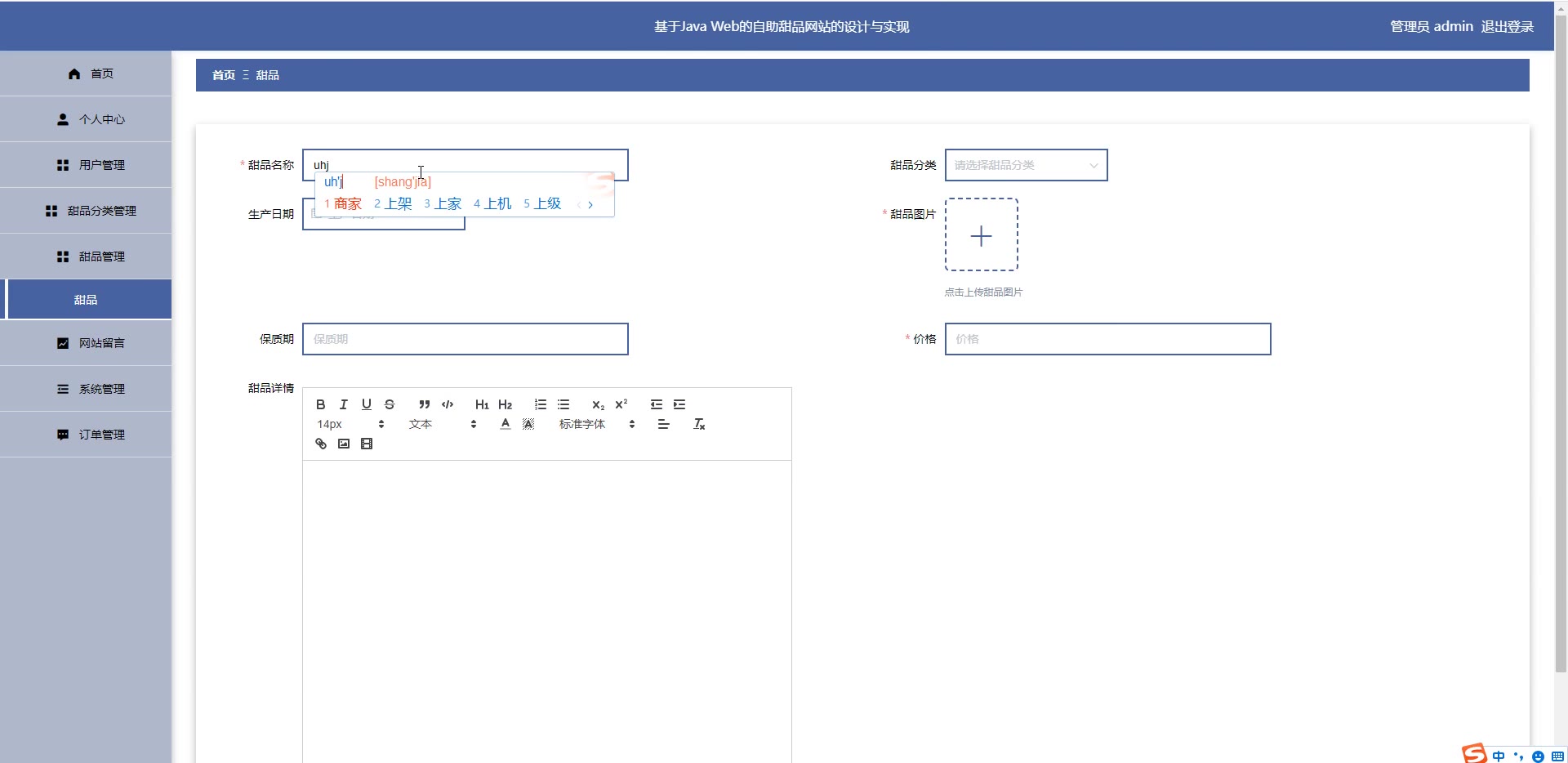Insert a blockquote in editor
This screenshot has width=1568, height=763.
[x=424, y=404]
